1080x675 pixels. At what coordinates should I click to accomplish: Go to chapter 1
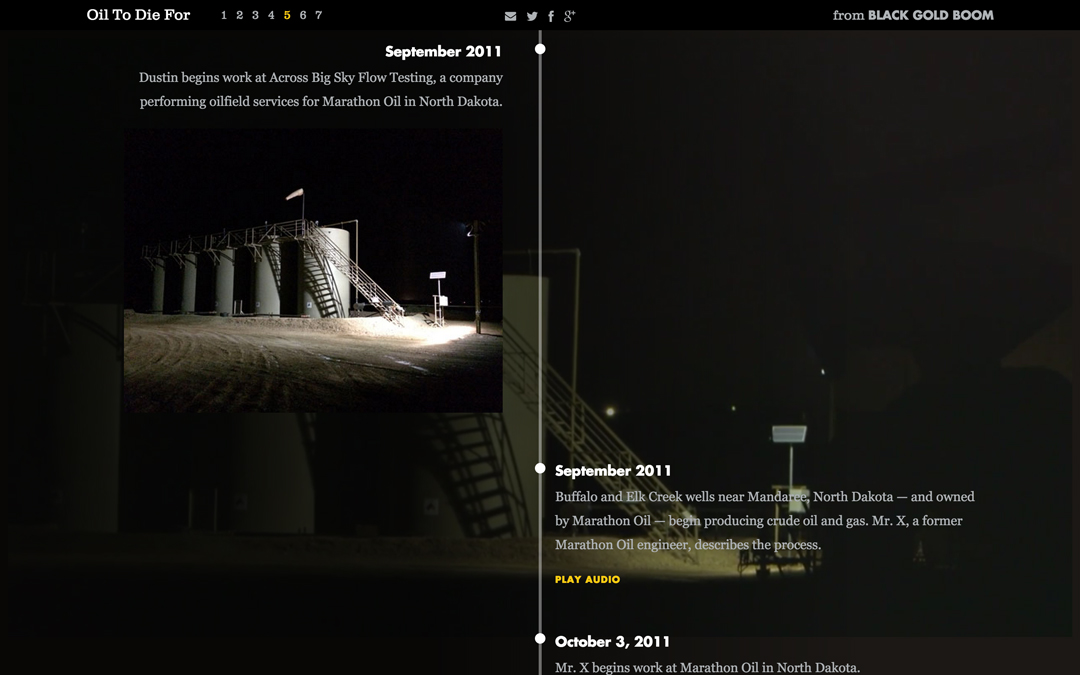pyautogui.click(x=224, y=15)
